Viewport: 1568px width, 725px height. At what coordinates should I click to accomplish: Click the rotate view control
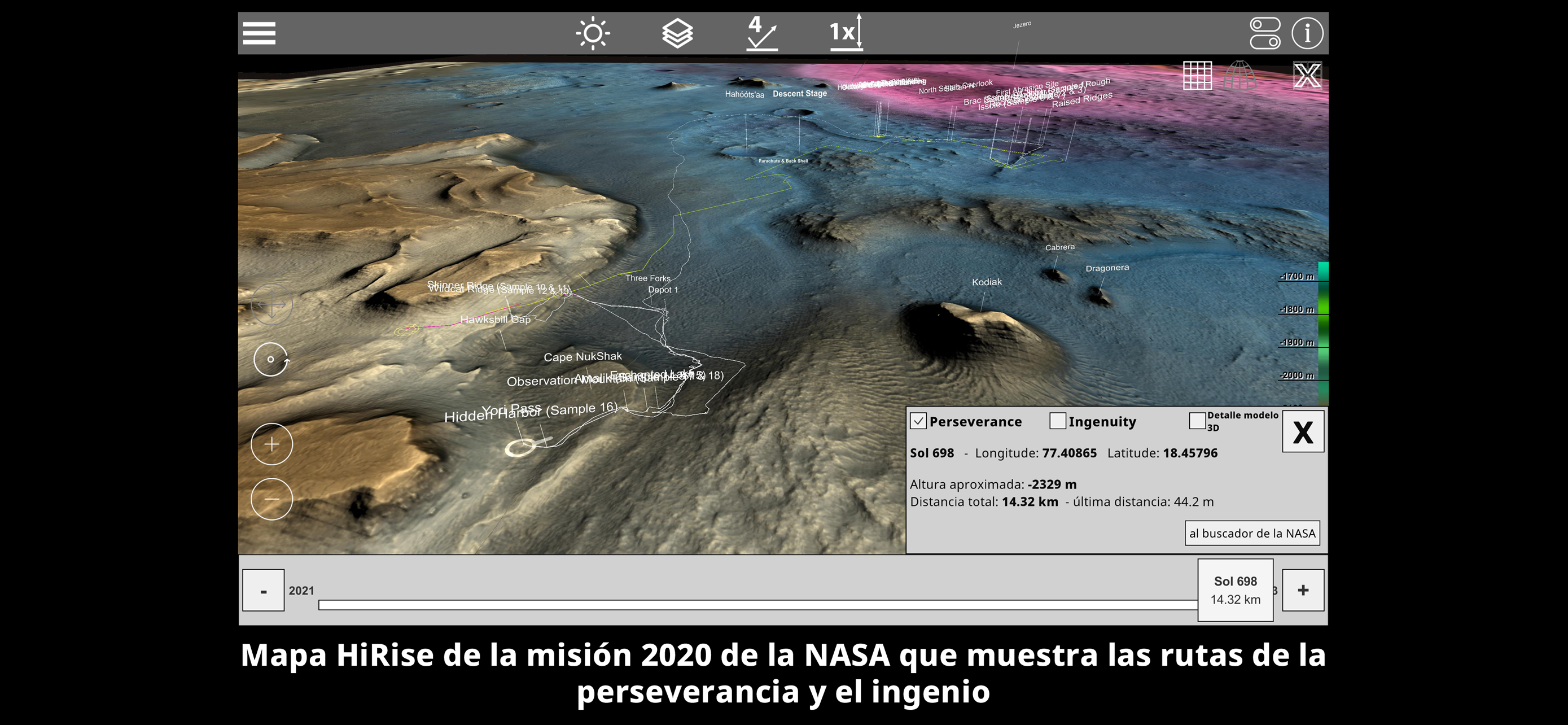coord(271,359)
